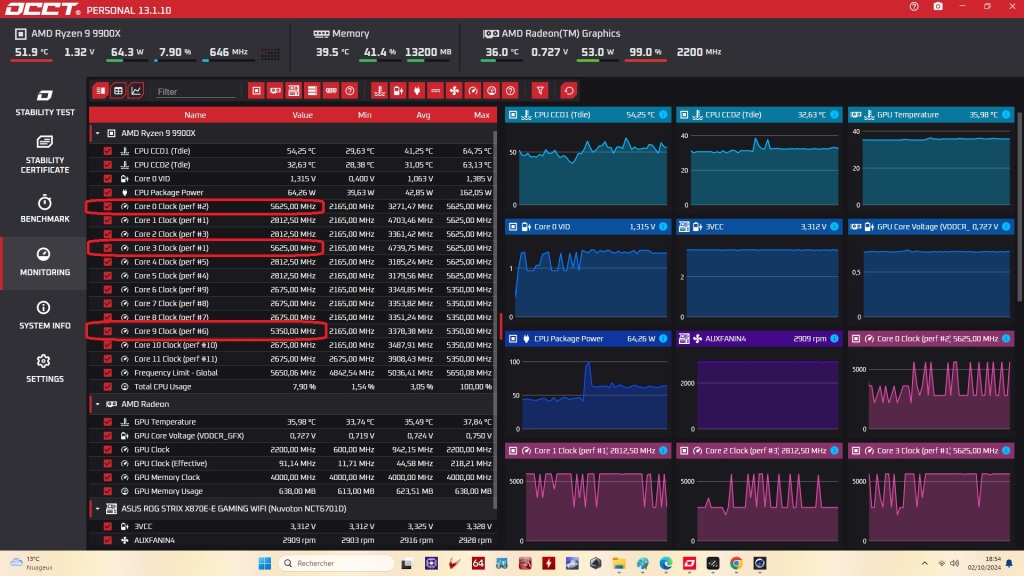
Task: Expand the ASUS ROG STRIX X870-E section
Action: coord(97,509)
